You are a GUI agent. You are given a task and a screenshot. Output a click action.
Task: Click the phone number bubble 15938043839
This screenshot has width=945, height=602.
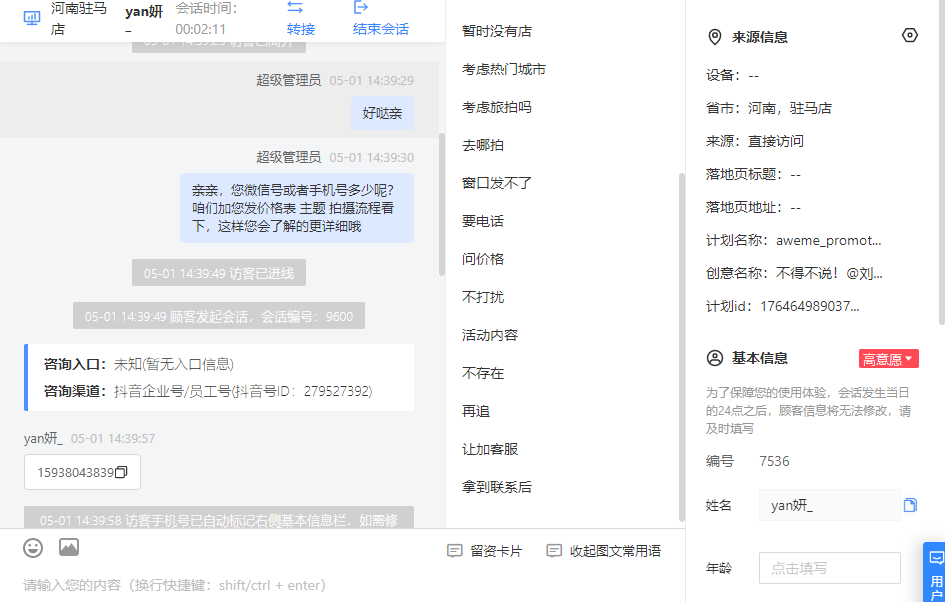(83, 472)
